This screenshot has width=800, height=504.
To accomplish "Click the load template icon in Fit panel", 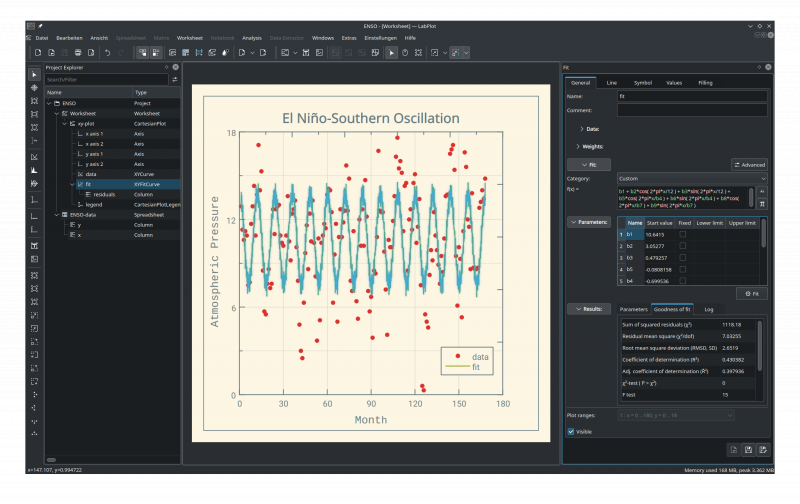I will pyautogui.click(x=734, y=449).
